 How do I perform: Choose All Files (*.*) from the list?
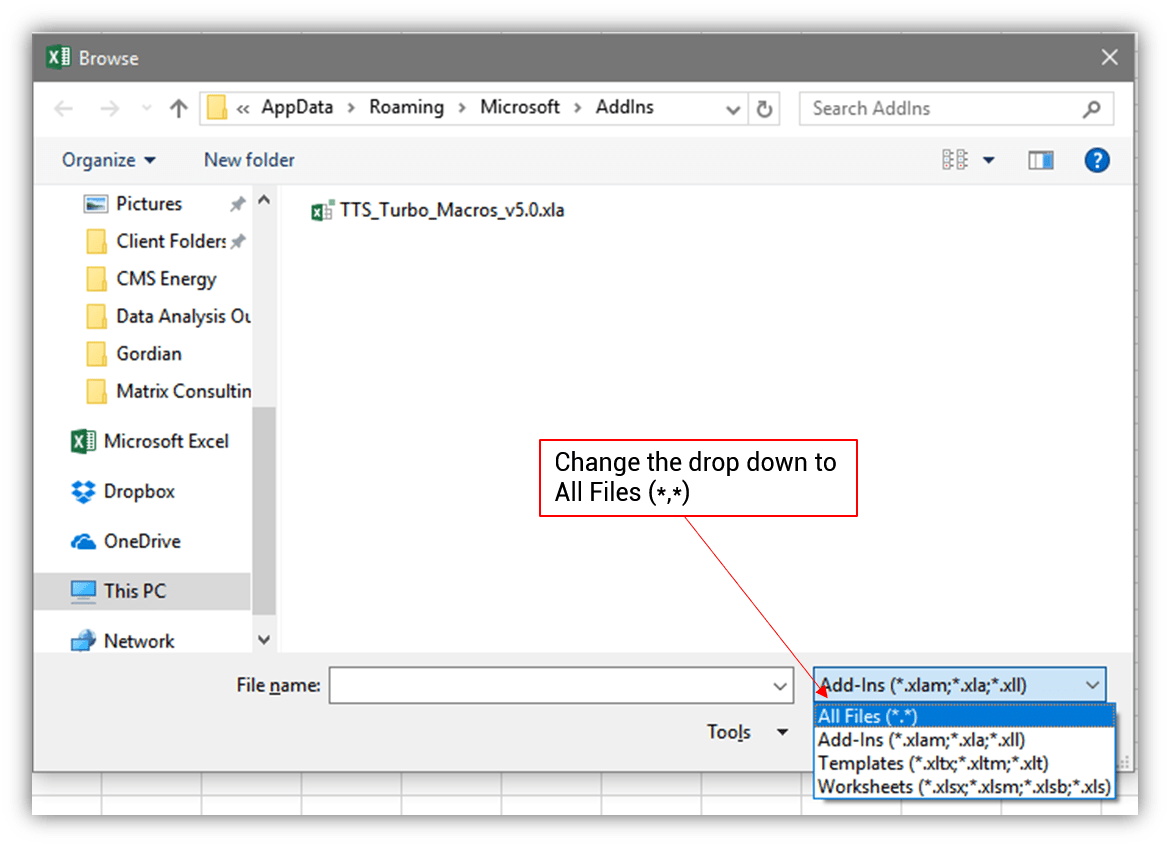(867, 716)
